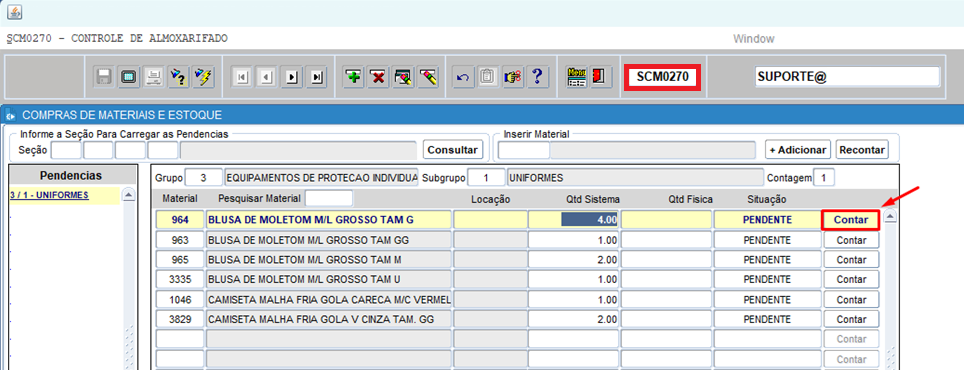The image size is (964, 370).
Task: Click Qtd Fisica field for material 963
Action: pyautogui.click(x=666, y=240)
